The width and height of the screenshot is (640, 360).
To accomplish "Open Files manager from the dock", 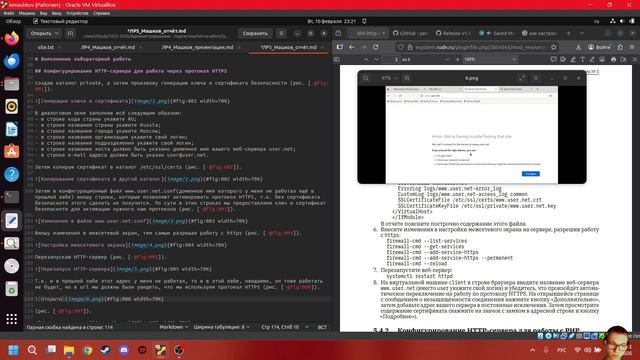I will [11, 84].
